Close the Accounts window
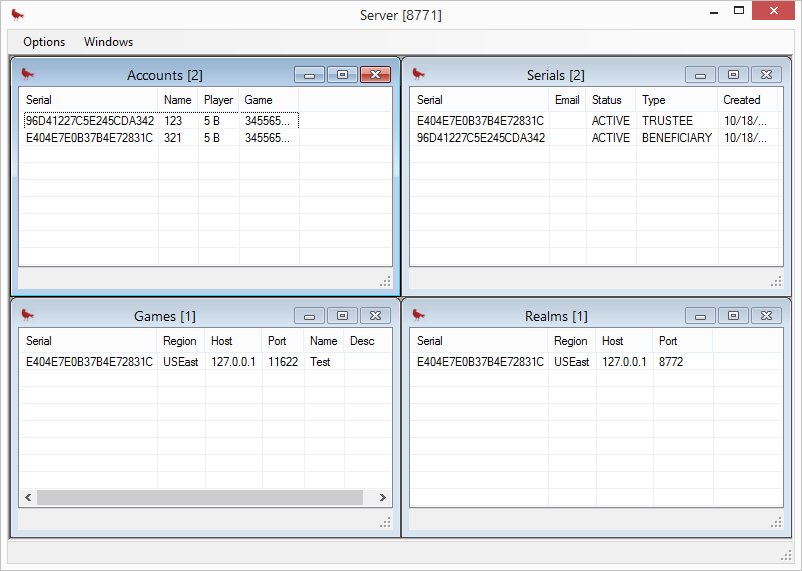 point(375,75)
